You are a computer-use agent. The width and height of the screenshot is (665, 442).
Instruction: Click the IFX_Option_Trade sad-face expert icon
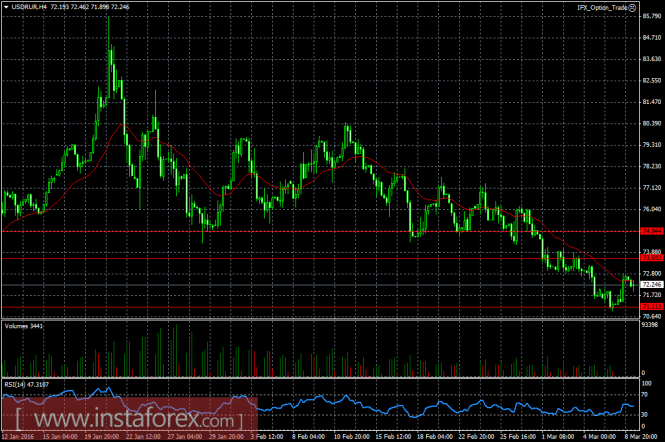(632, 8)
